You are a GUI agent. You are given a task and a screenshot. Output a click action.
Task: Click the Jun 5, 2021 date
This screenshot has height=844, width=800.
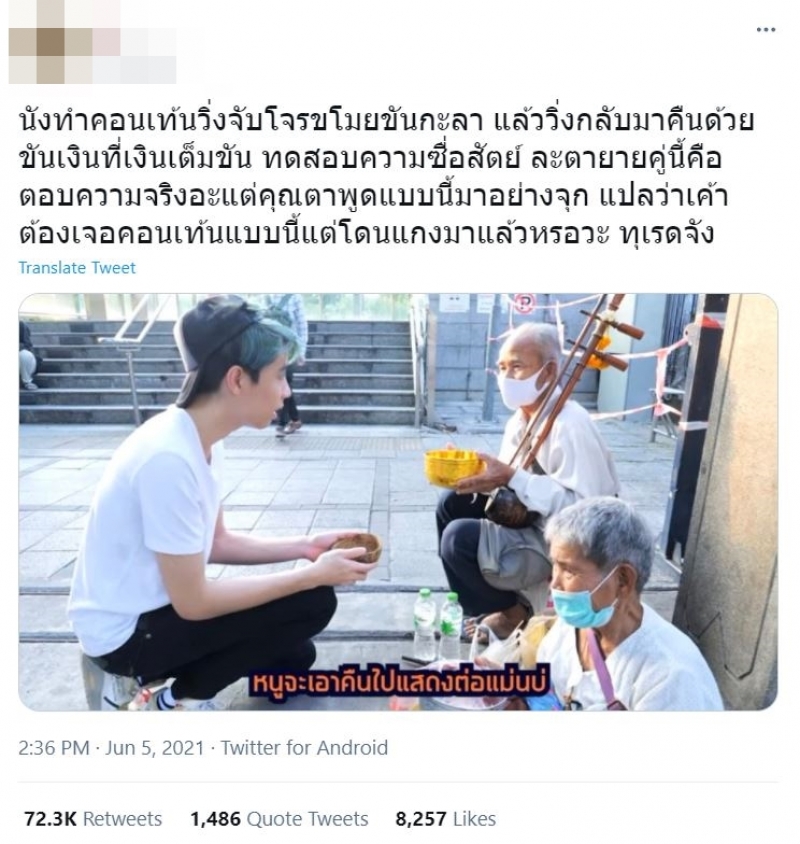pyautogui.click(x=155, y=748)
